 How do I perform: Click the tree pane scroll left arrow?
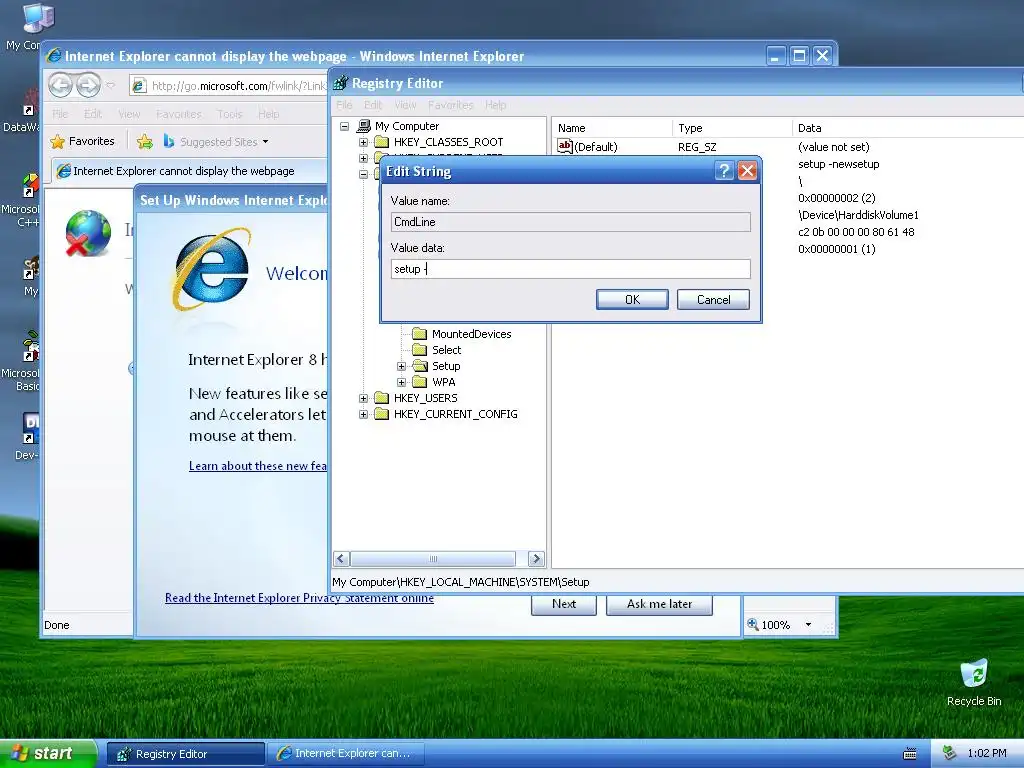[x=341, y=559]
